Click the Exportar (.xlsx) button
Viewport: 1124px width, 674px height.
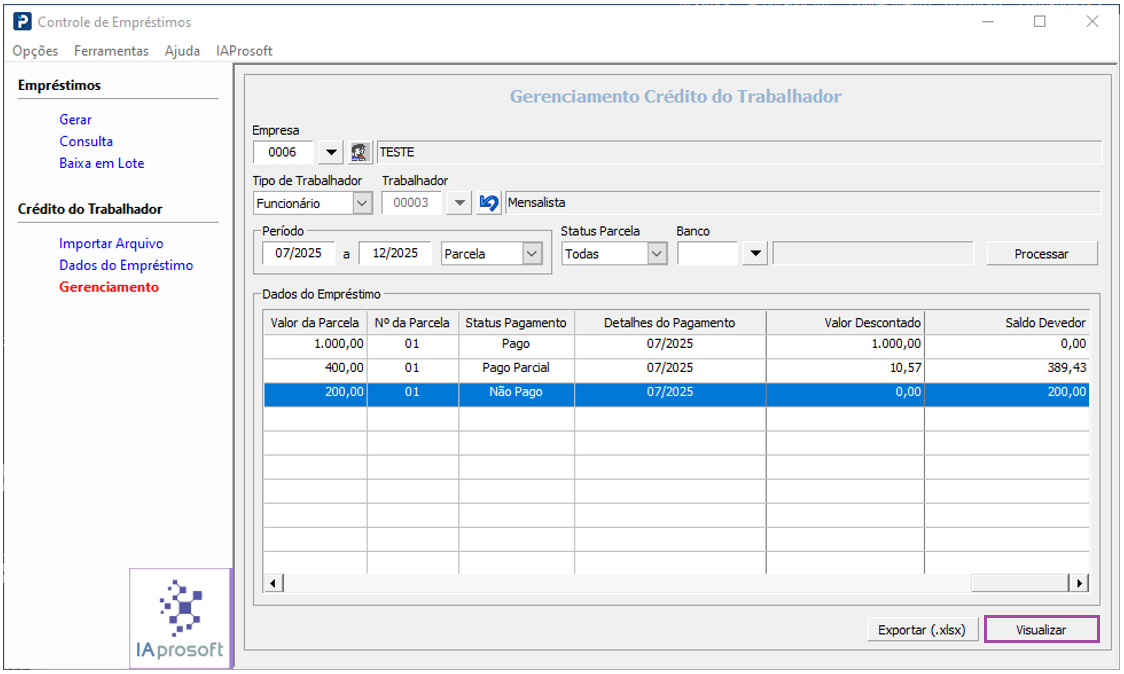[921, 630]
